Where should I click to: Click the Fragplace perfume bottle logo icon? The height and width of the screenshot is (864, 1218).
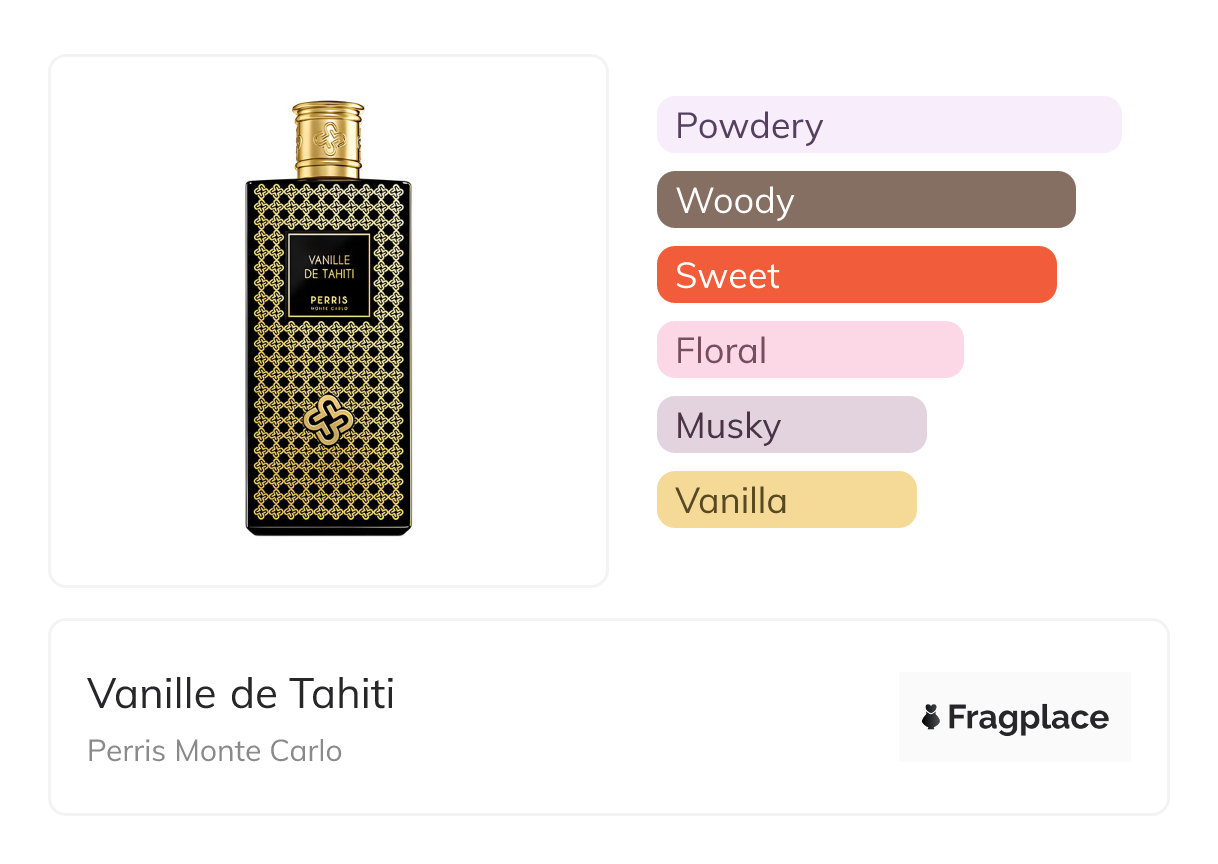[931, 717]
